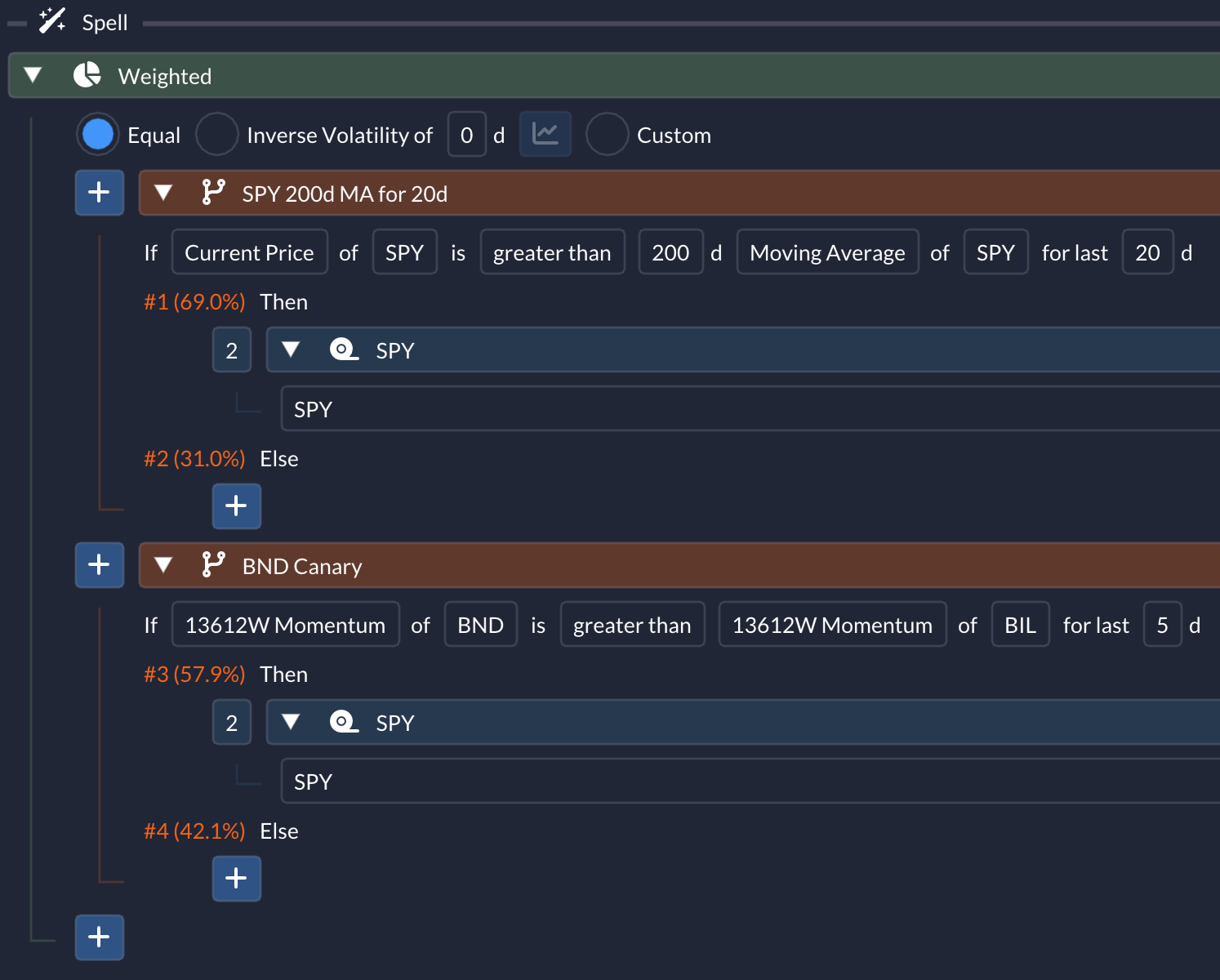Click asset icon in SPY group under #1
This screenshot has height=980, width=1220.
tap(344, 350)
